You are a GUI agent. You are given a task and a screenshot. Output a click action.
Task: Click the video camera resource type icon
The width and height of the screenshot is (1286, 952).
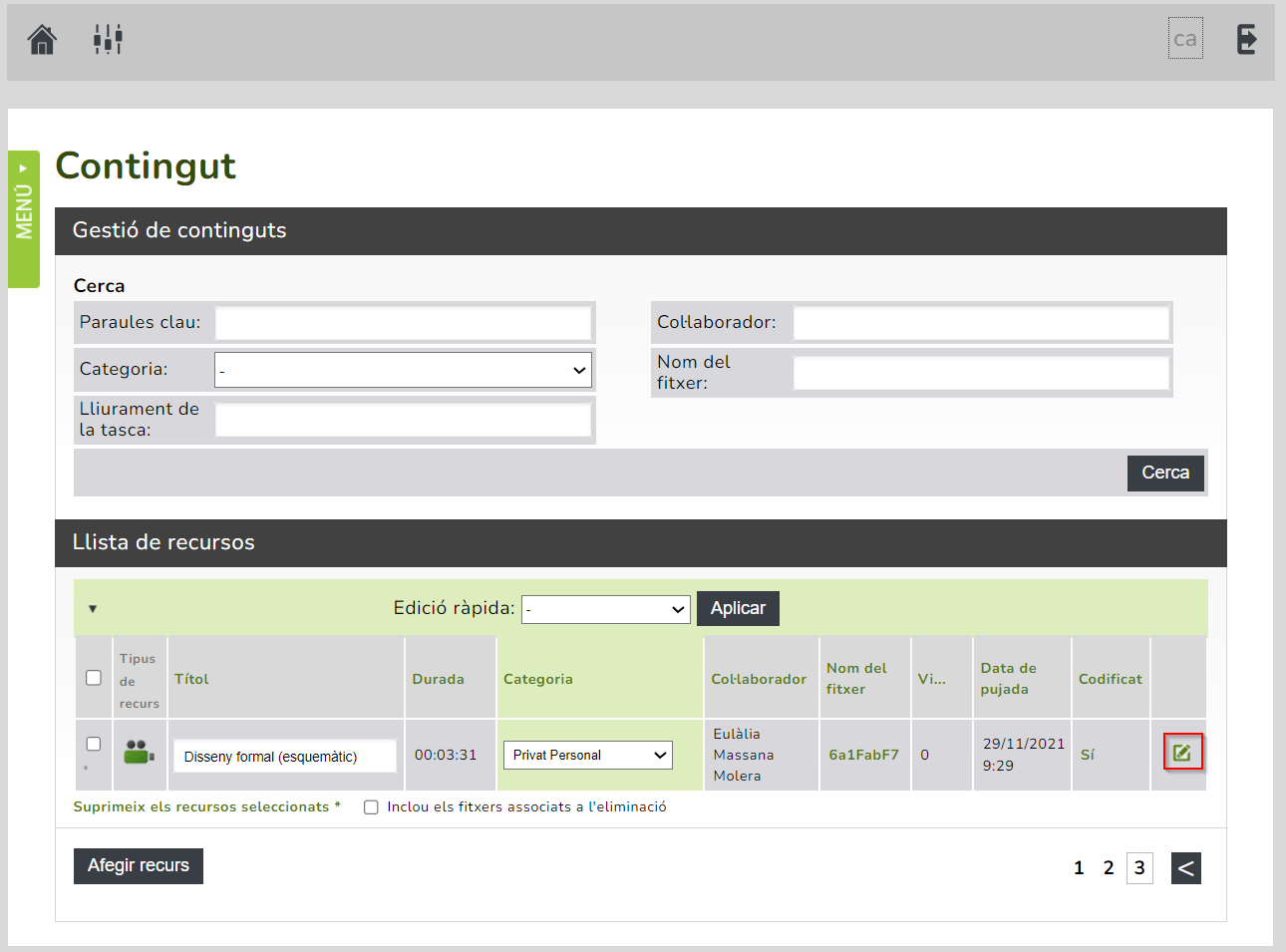coord(139,753)
